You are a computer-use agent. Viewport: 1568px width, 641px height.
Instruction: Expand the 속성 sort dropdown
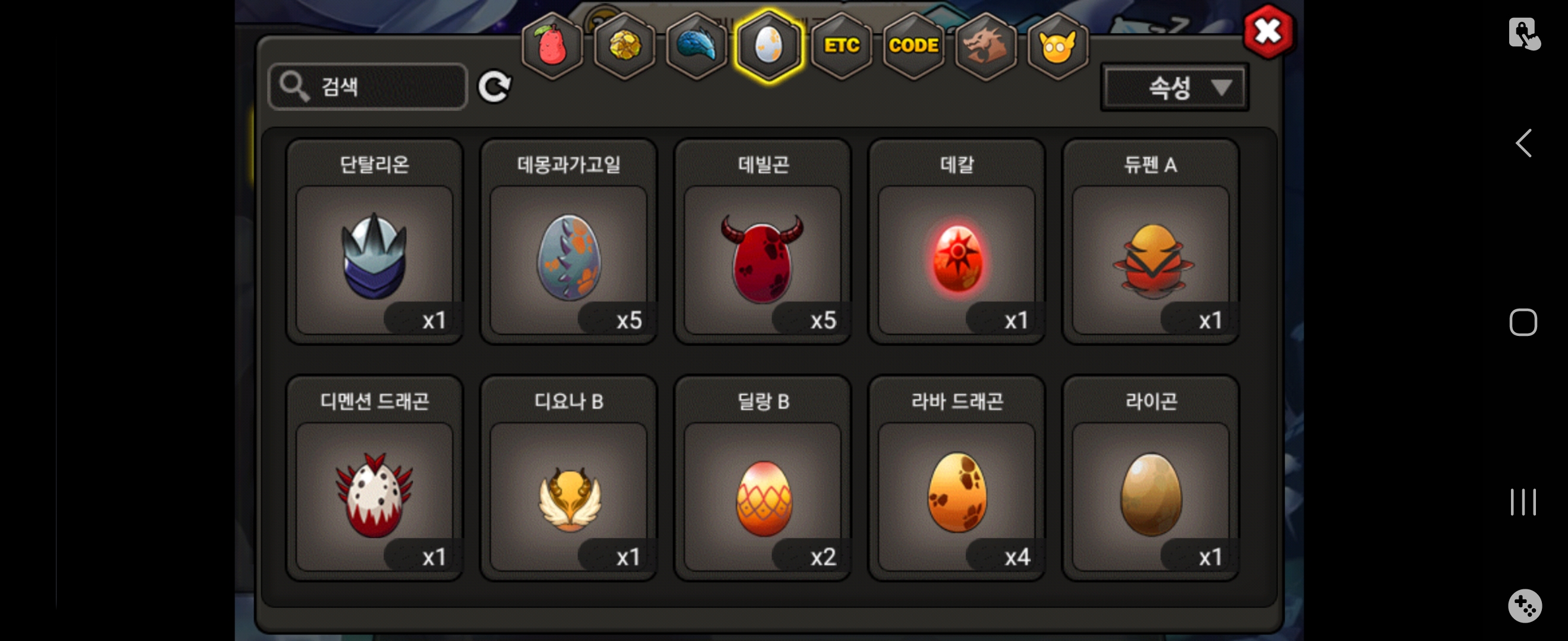click(1174, 88)
